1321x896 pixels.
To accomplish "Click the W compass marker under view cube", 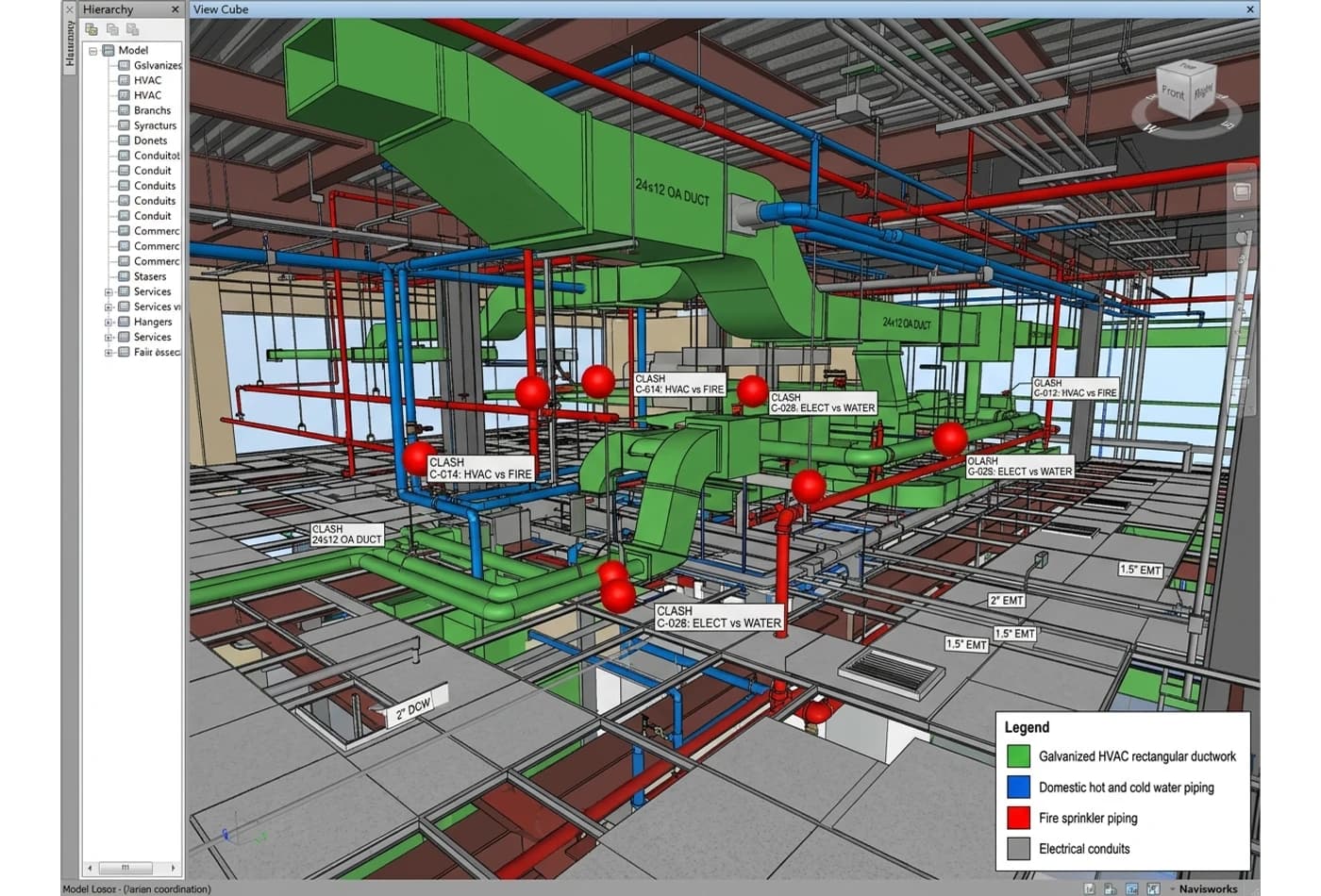I will tap(1149, 127).
